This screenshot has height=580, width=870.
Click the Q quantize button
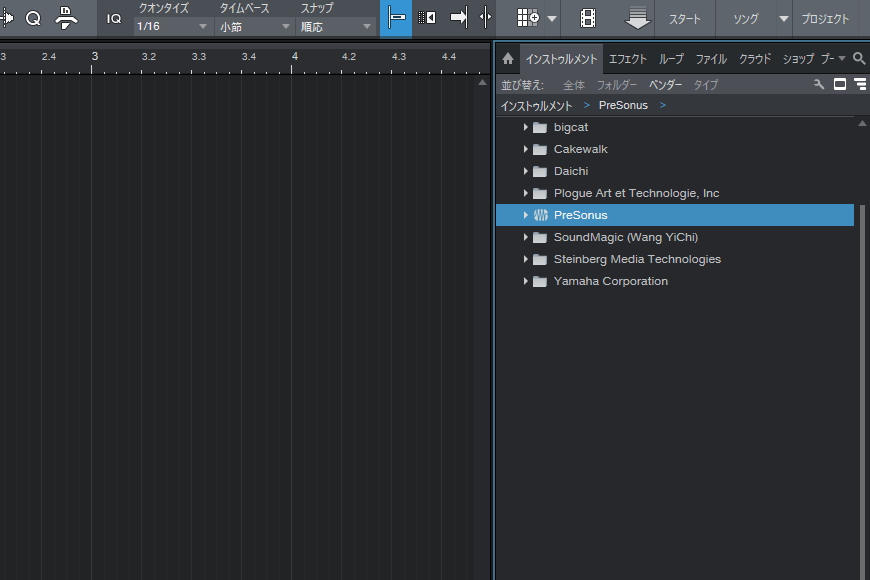click(33, 18)
